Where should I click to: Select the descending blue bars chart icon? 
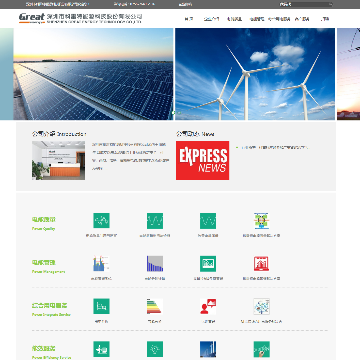(x=155, y=264)
